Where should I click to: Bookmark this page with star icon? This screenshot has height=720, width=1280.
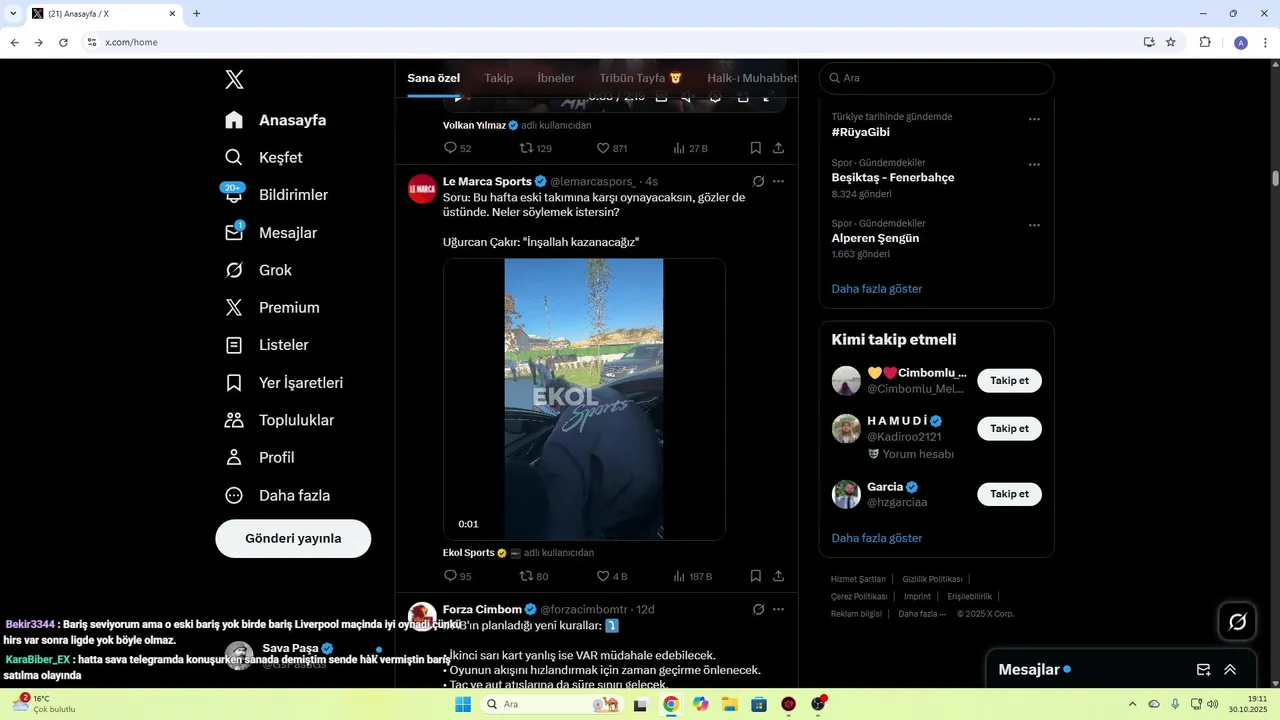click(1170, 42)
